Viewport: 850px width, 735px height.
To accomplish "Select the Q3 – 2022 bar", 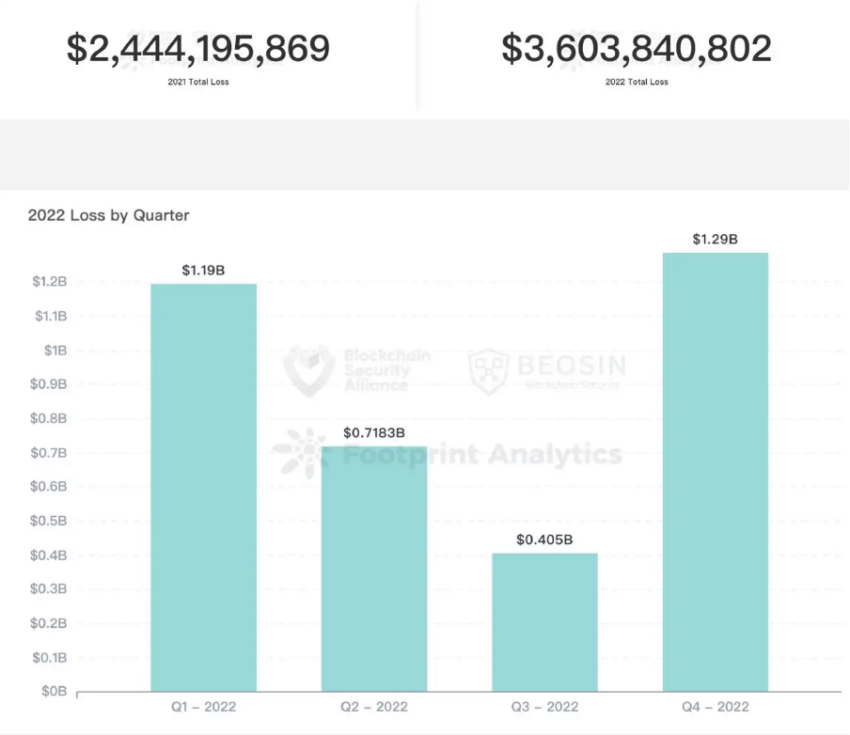I will (x=545, y=622).
